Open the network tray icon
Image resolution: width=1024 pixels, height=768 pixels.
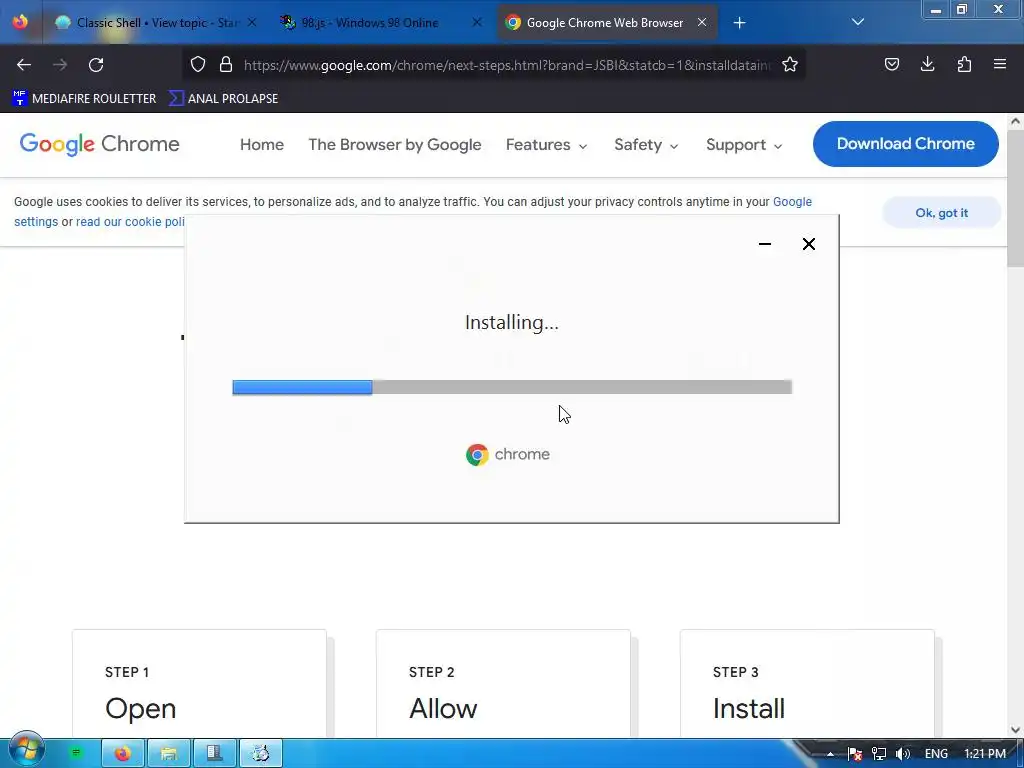879,754
